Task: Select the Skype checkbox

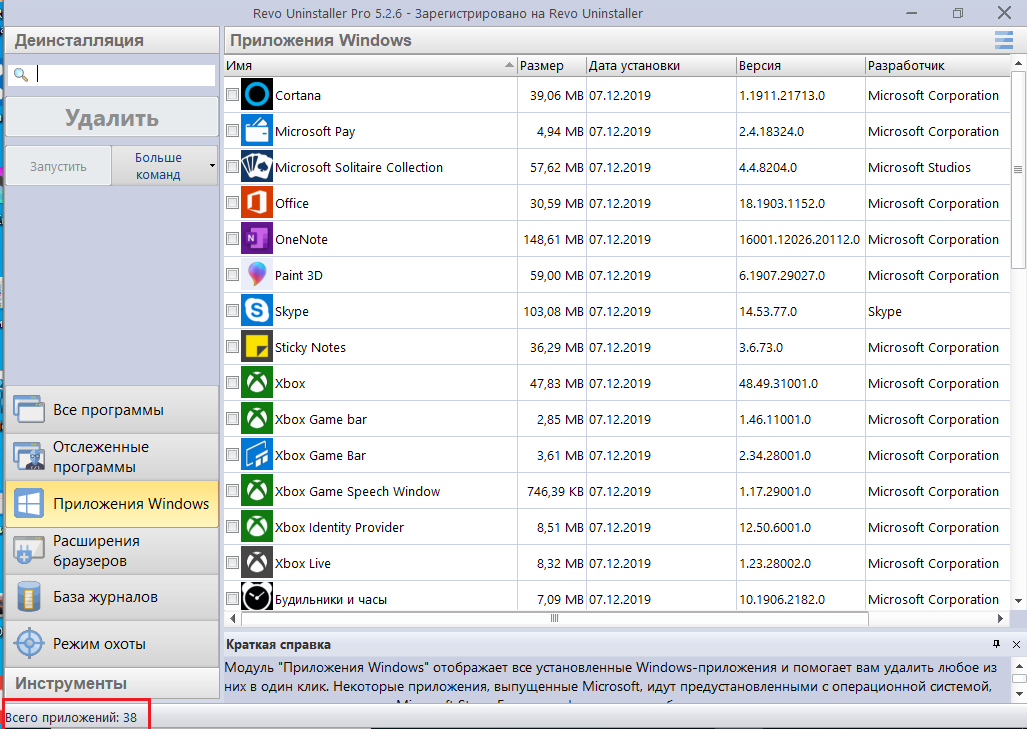Action: pos(232,311)
